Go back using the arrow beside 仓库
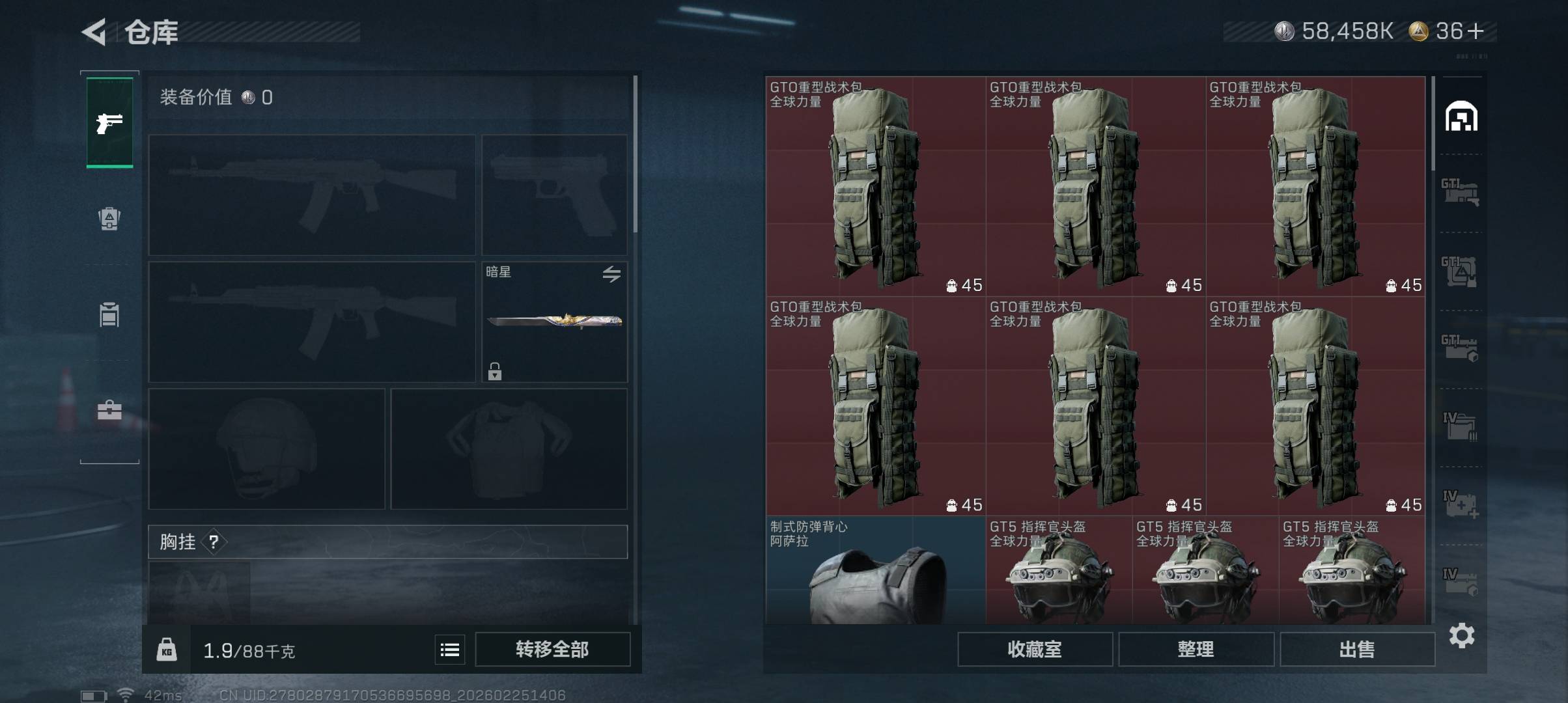The height and width of the screenshot is (703, 1568). [x=94, y=32]
